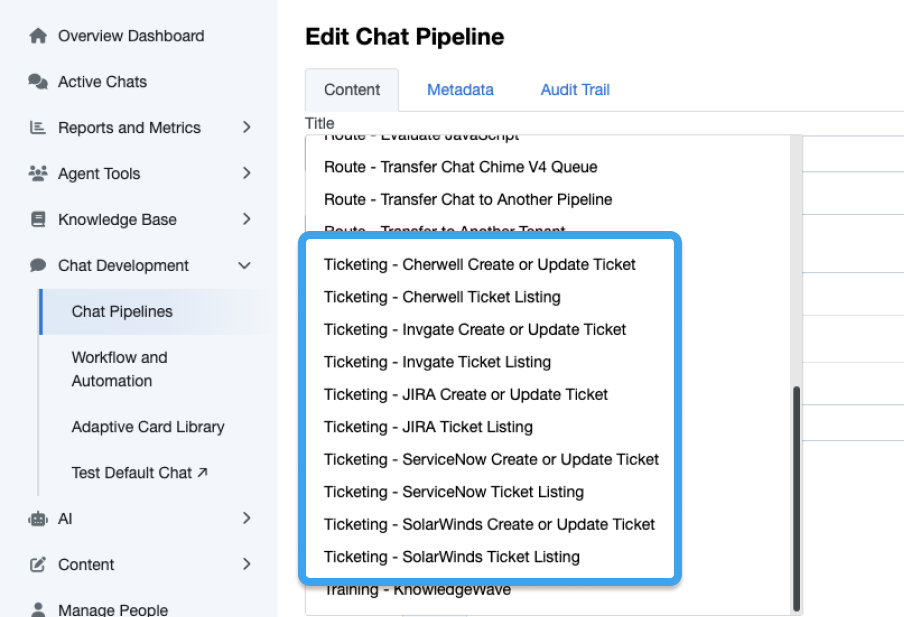Expand the Agent Tools submenu arrow
The width and height of the screenshot is (904, 617).
pos(246,174)
